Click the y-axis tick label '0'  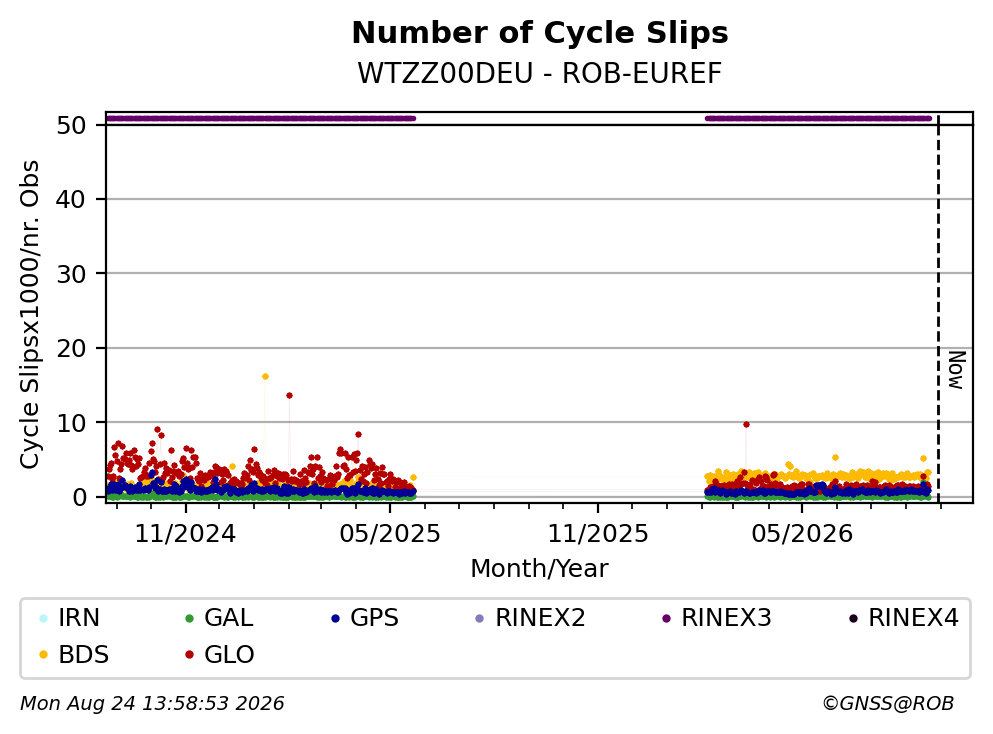tap(79, 497)
